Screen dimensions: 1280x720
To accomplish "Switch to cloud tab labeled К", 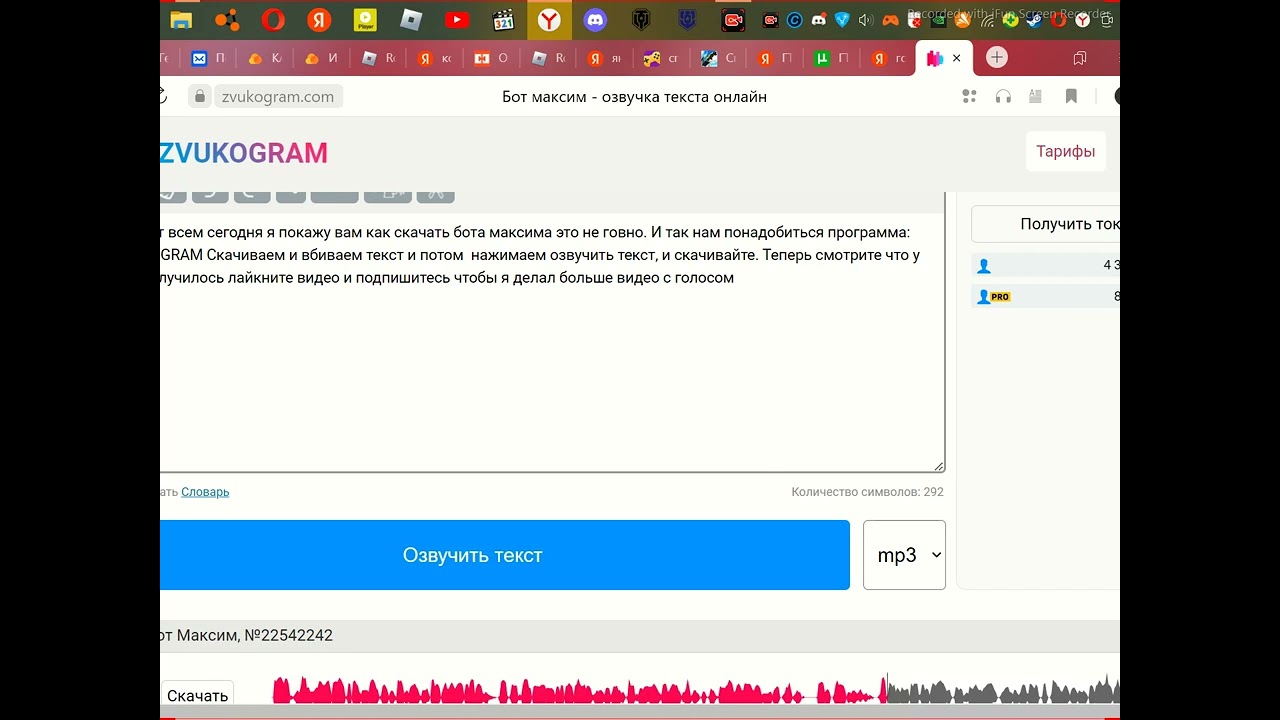I will [x=265, y=58].
